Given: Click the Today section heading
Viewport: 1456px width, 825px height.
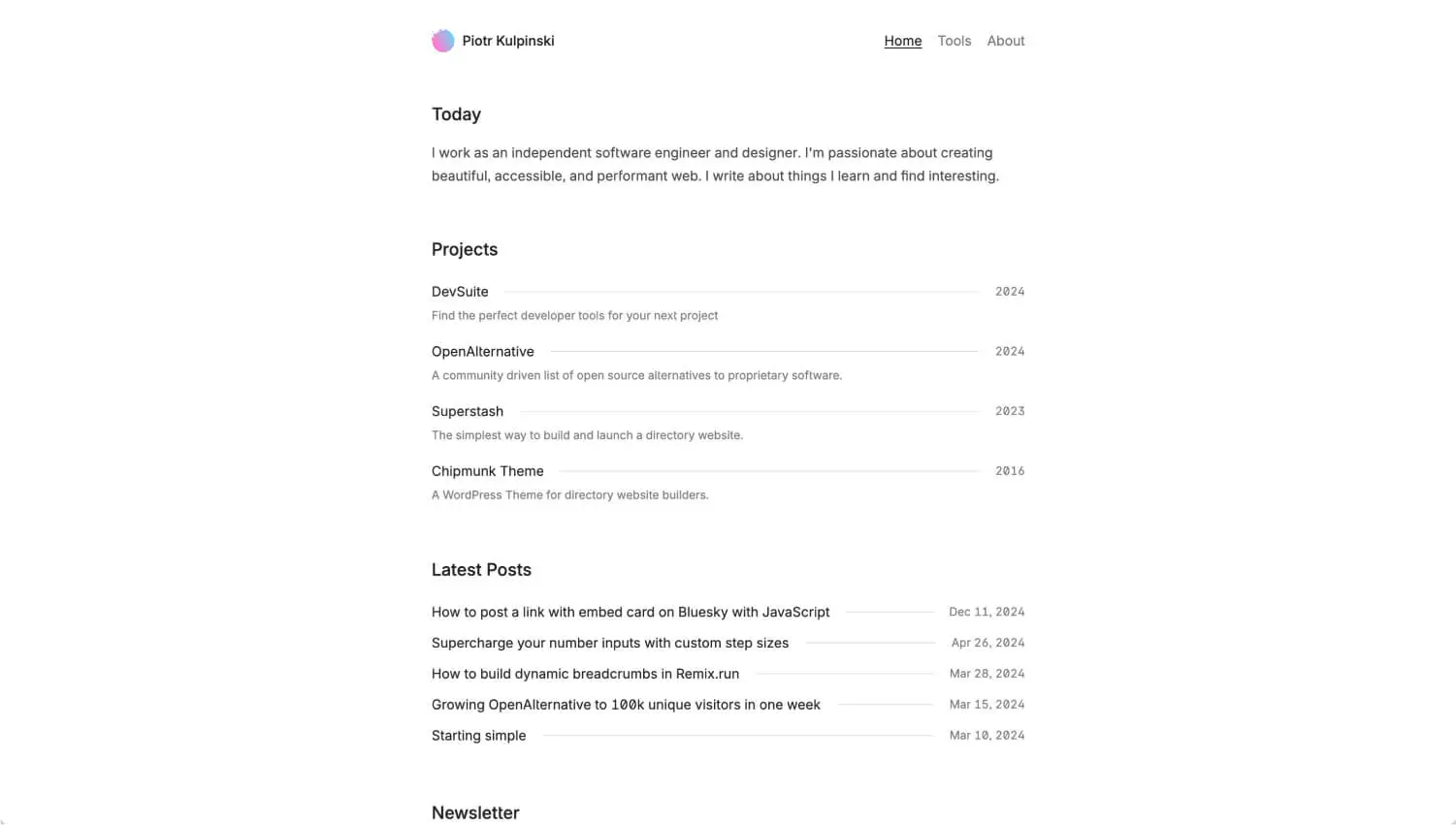Looking at the screenshot, I should point(456,114).
